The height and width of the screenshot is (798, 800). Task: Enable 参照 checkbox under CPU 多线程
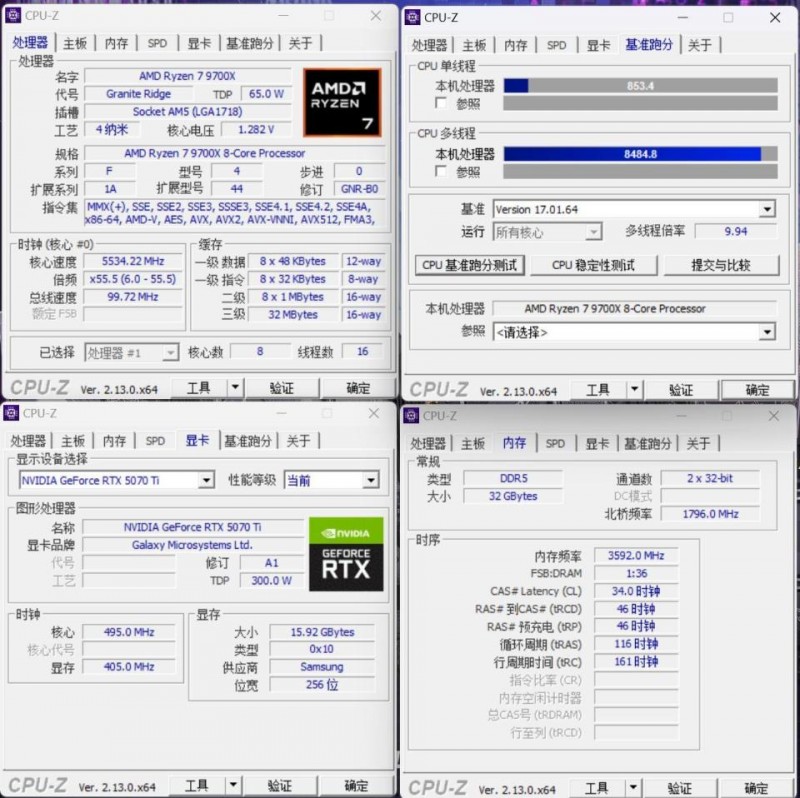(441, 171)
